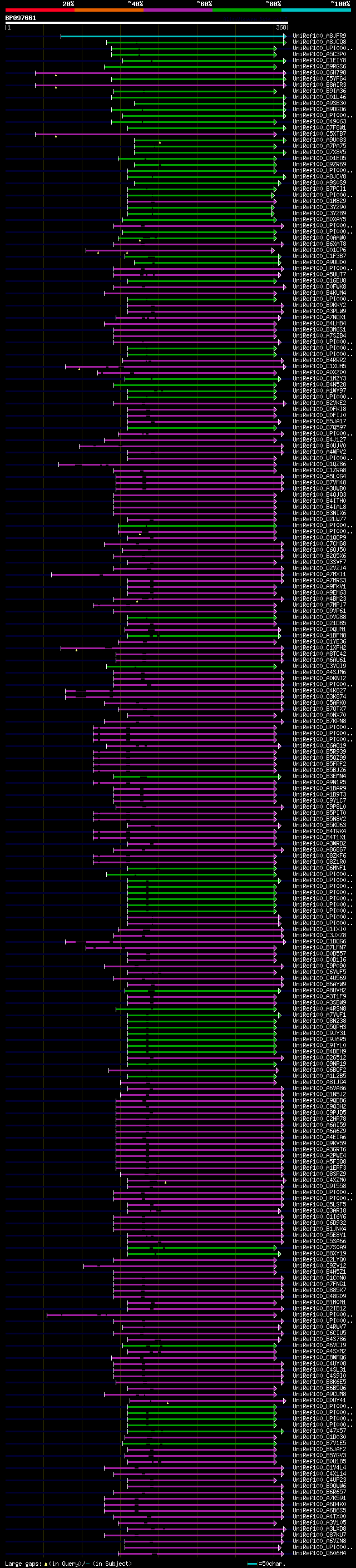
Task: Select label UniRef100_A9SB30
Action: [319, 103]
